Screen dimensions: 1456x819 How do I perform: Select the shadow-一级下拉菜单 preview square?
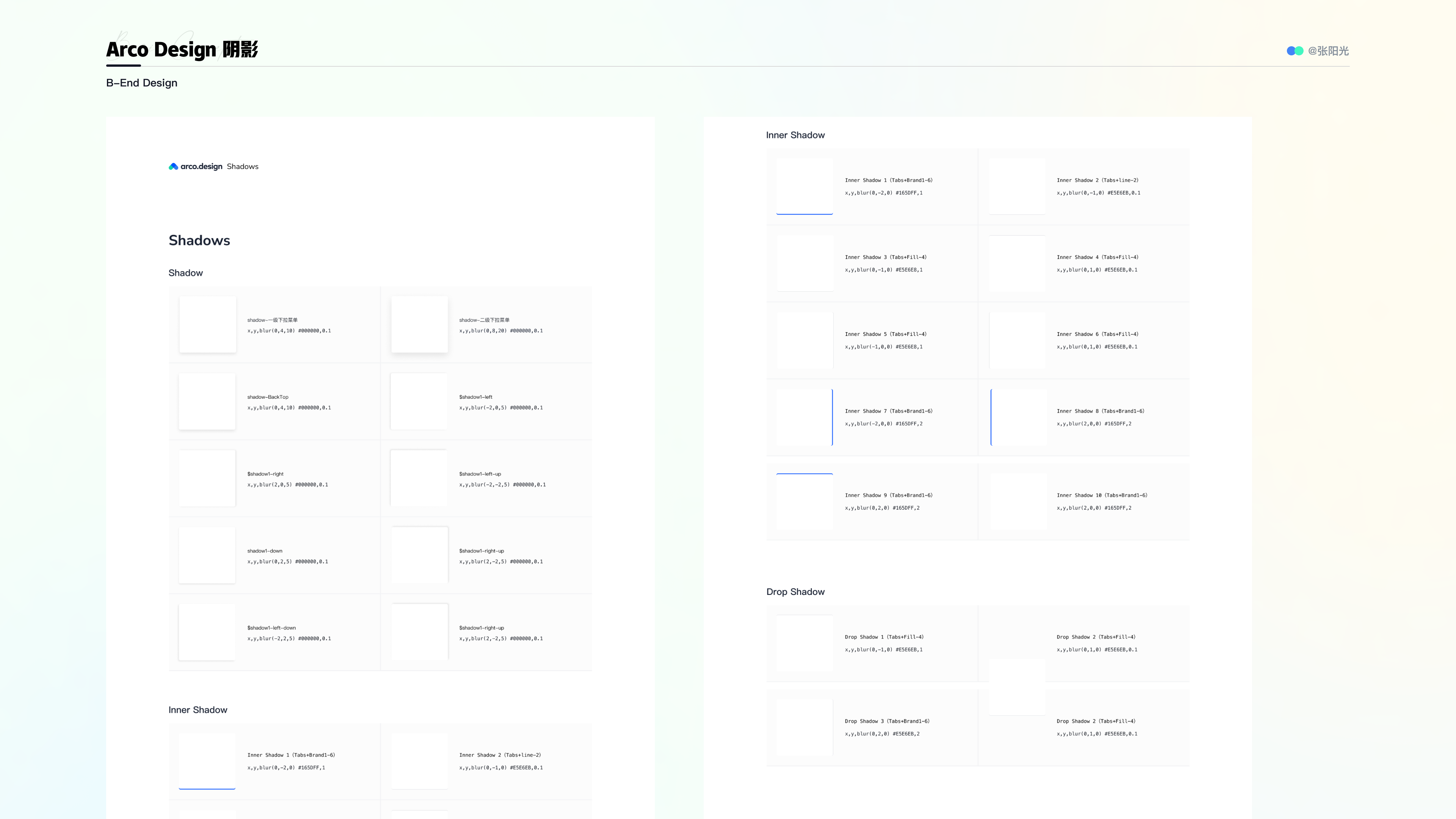(207, 325)
